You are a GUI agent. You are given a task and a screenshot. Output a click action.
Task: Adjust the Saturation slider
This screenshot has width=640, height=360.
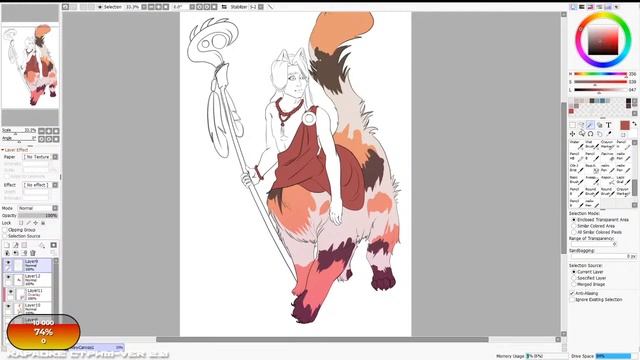tap(600, 82)
